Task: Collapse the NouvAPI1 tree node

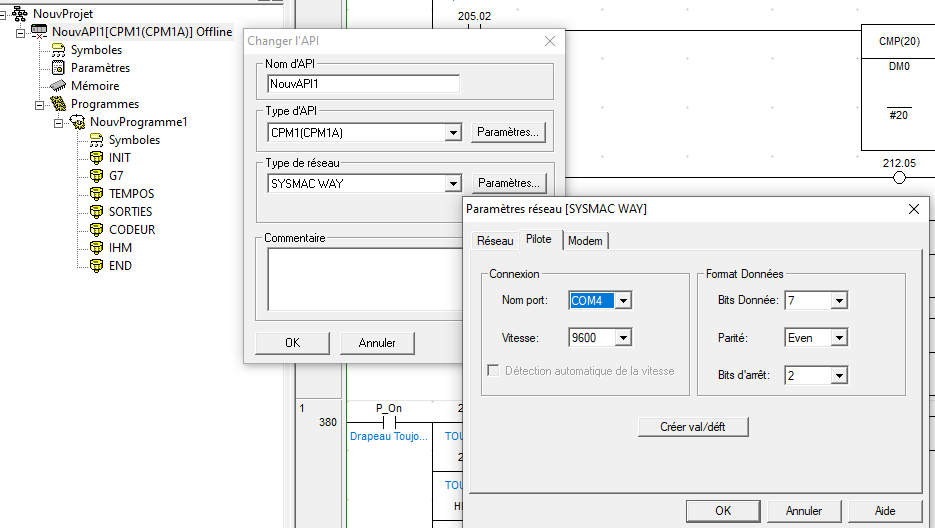Action: (x=20, y=33)
